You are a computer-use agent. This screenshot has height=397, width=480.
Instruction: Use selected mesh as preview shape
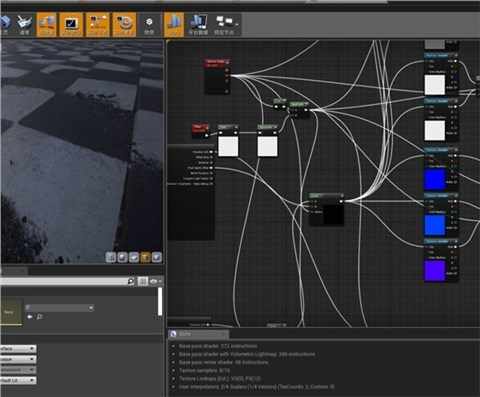tap(157, 257)
